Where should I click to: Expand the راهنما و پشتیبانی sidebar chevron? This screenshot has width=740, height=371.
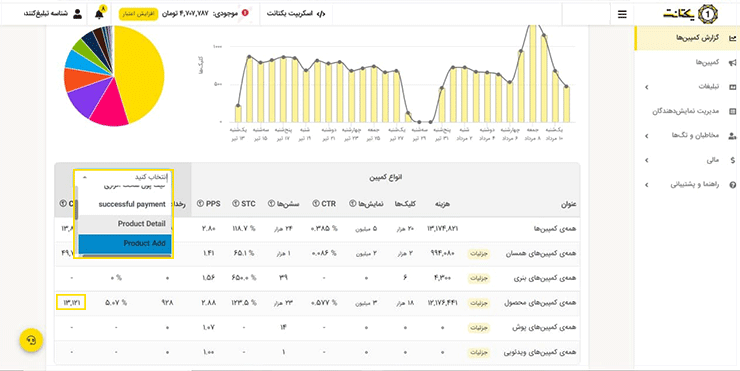click(x=646, y=185)
